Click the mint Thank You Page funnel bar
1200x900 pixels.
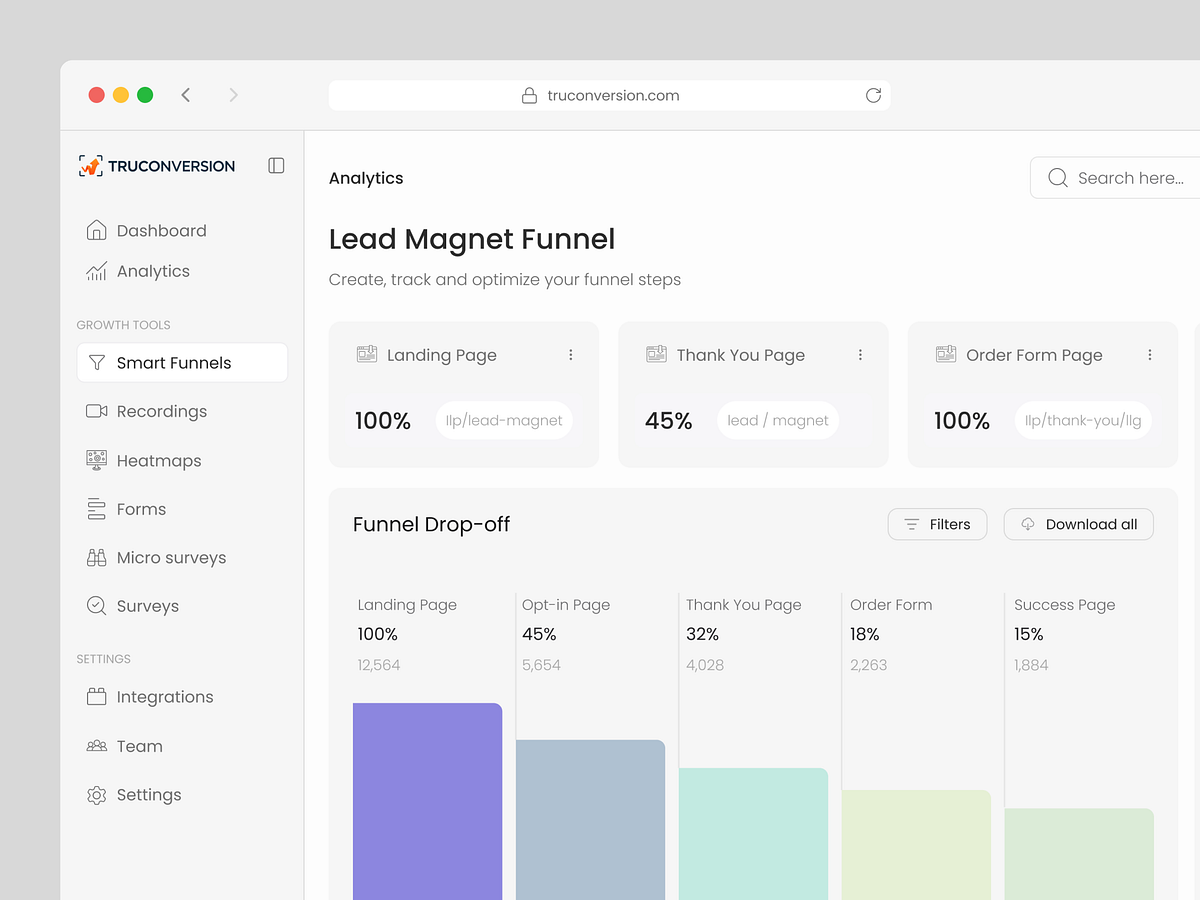click(753, 834)
